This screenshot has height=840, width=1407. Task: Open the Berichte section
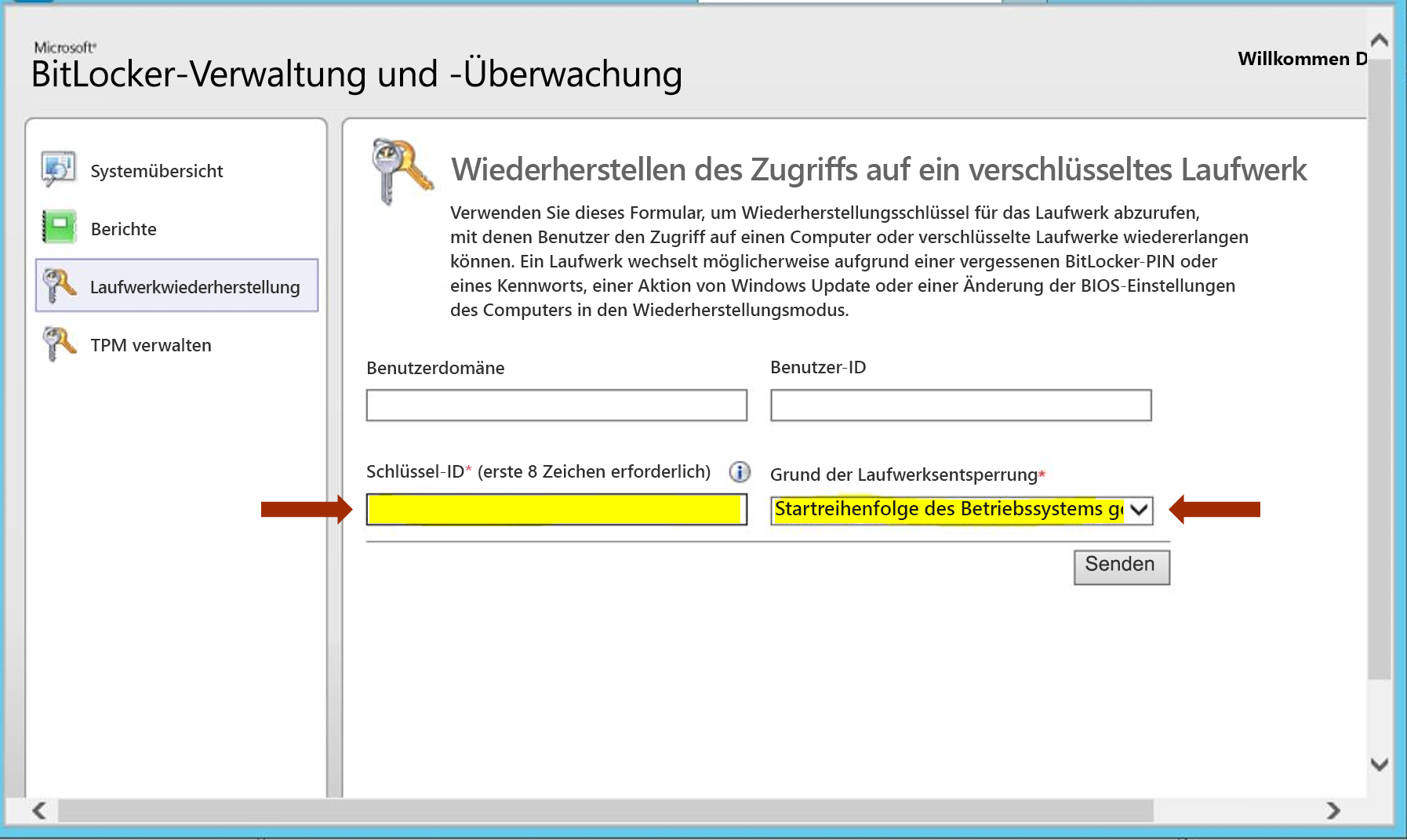click(x=122, y=228)
